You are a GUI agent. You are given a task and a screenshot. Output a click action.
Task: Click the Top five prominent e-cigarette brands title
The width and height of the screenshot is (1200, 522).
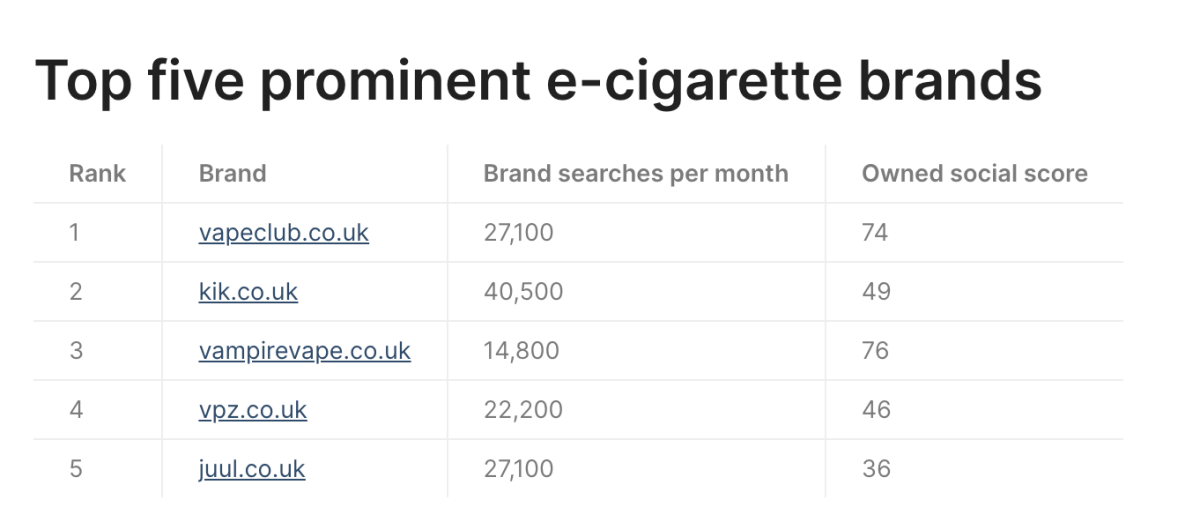pyautogui.click(x=539, y=82)
